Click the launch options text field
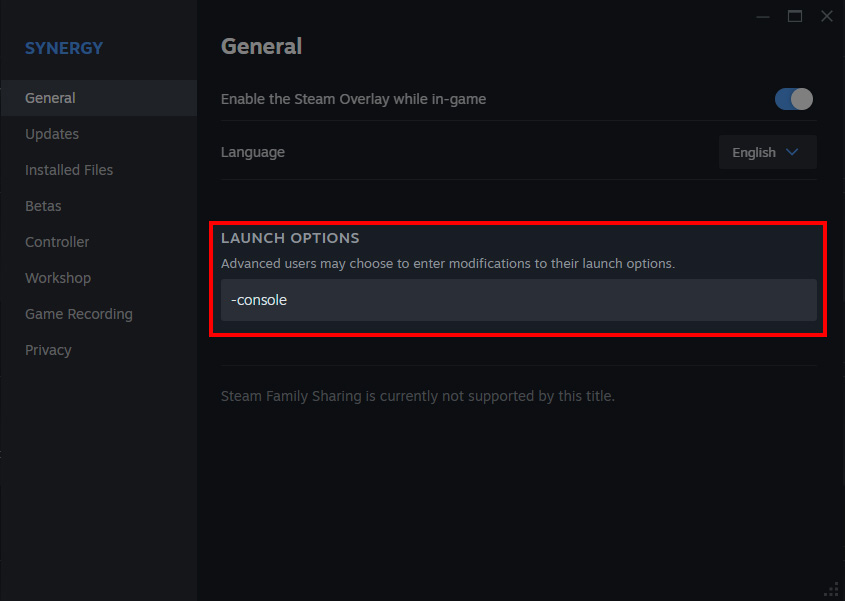845x601 pixels. pyautogui.click(x=518, y=300)
